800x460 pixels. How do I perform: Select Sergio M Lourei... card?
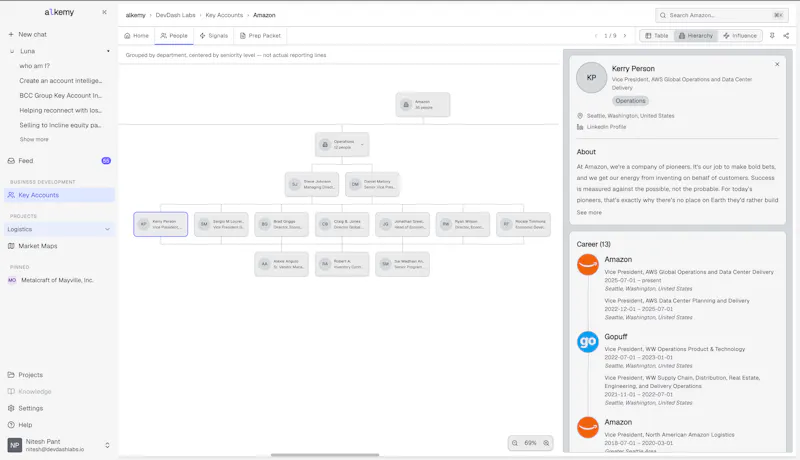(x=221, y=224)
